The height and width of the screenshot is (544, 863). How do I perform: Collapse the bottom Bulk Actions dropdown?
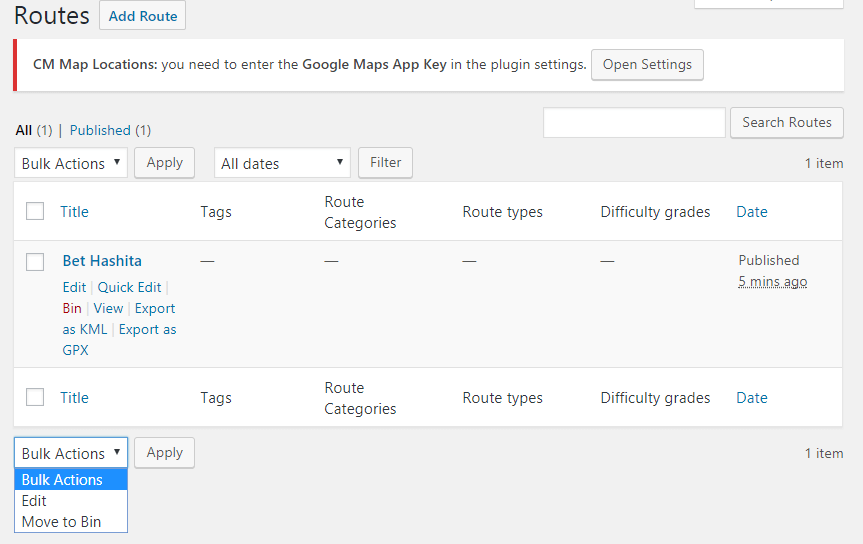tap(71, 453)
